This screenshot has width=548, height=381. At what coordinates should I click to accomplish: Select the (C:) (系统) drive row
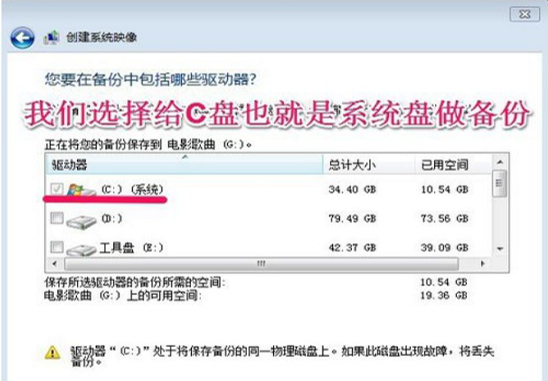click(x=268, y=189)
